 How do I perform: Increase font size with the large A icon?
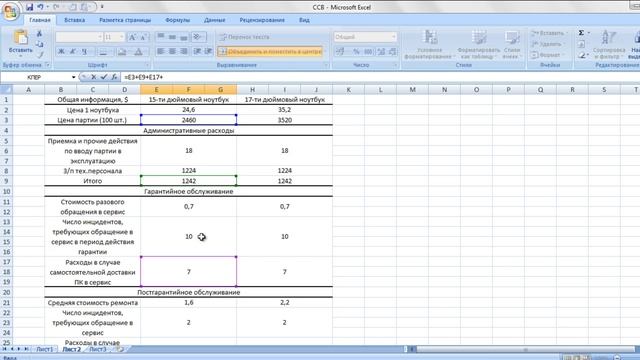(132, 37)
